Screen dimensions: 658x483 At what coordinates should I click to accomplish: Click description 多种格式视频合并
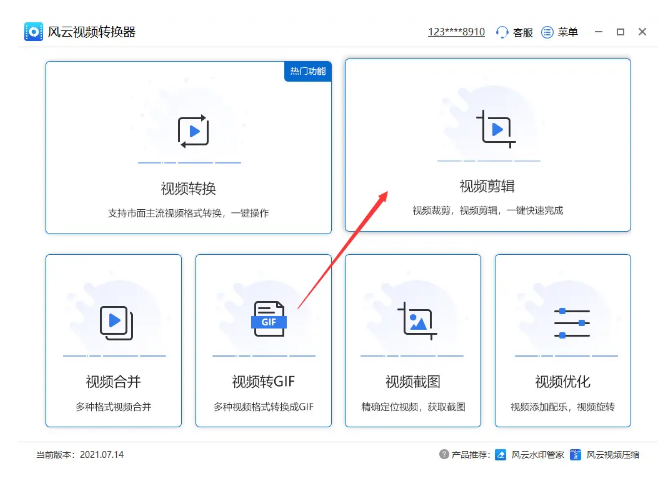click(113, 407)
